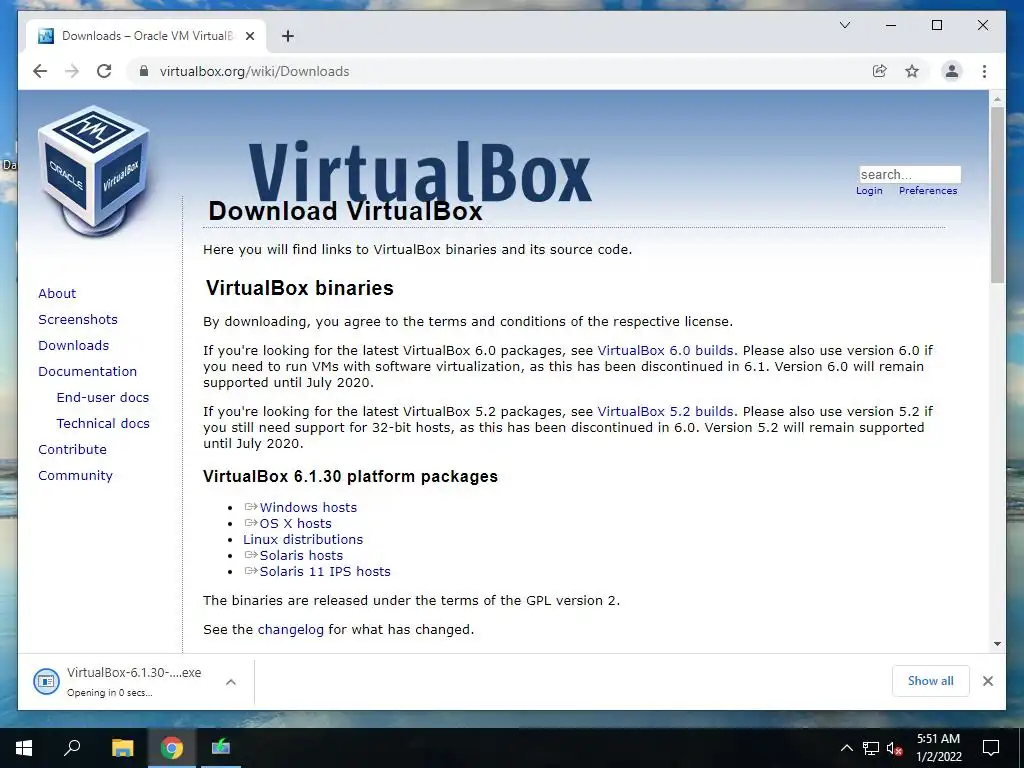
Task: Close the downloads bar
Action: tap(987, 681)
